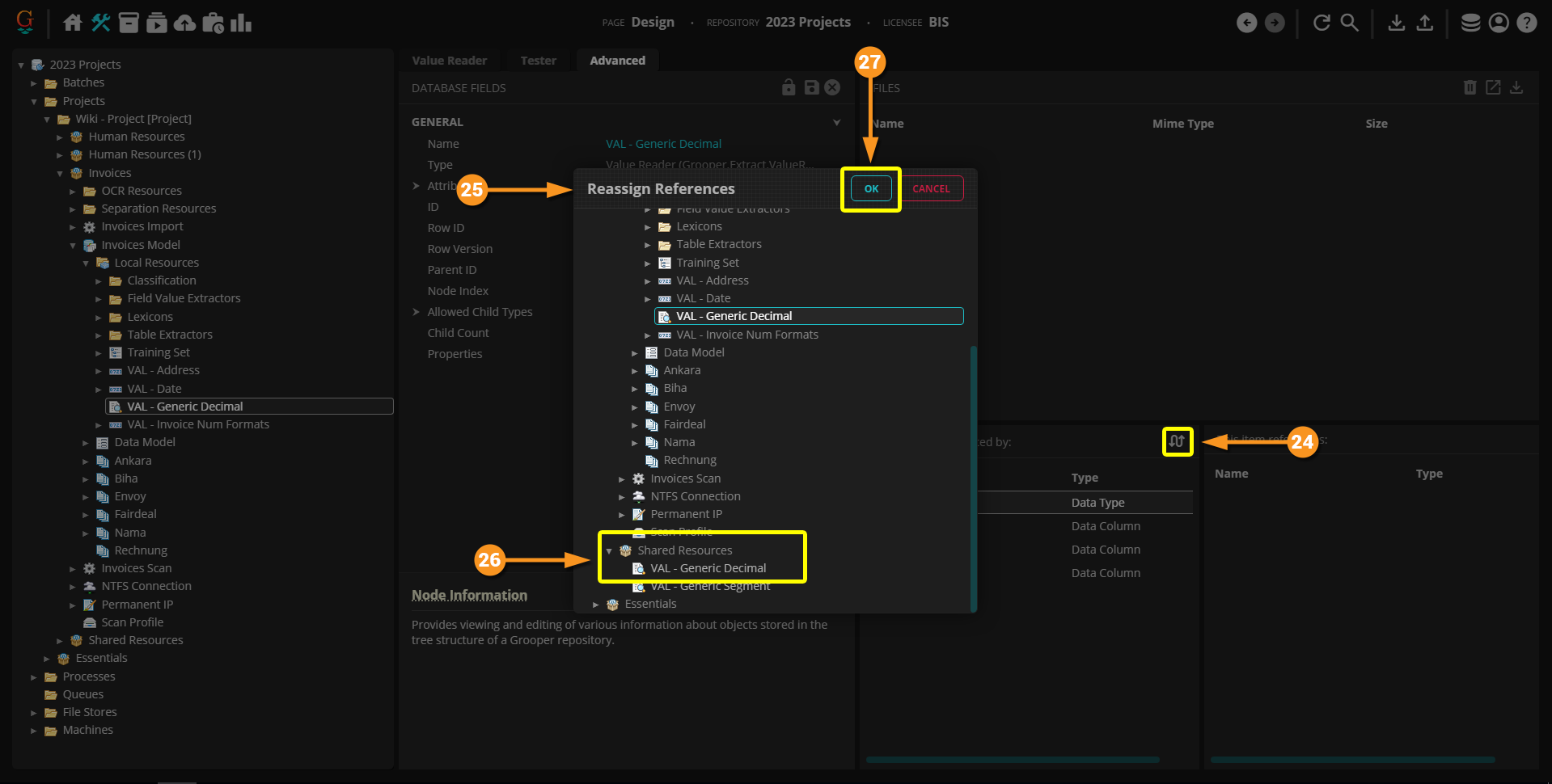This screenshot has height=784, width=1552.
Task: Delete file using Files panel trash icon
Action: coord(1470,87)
